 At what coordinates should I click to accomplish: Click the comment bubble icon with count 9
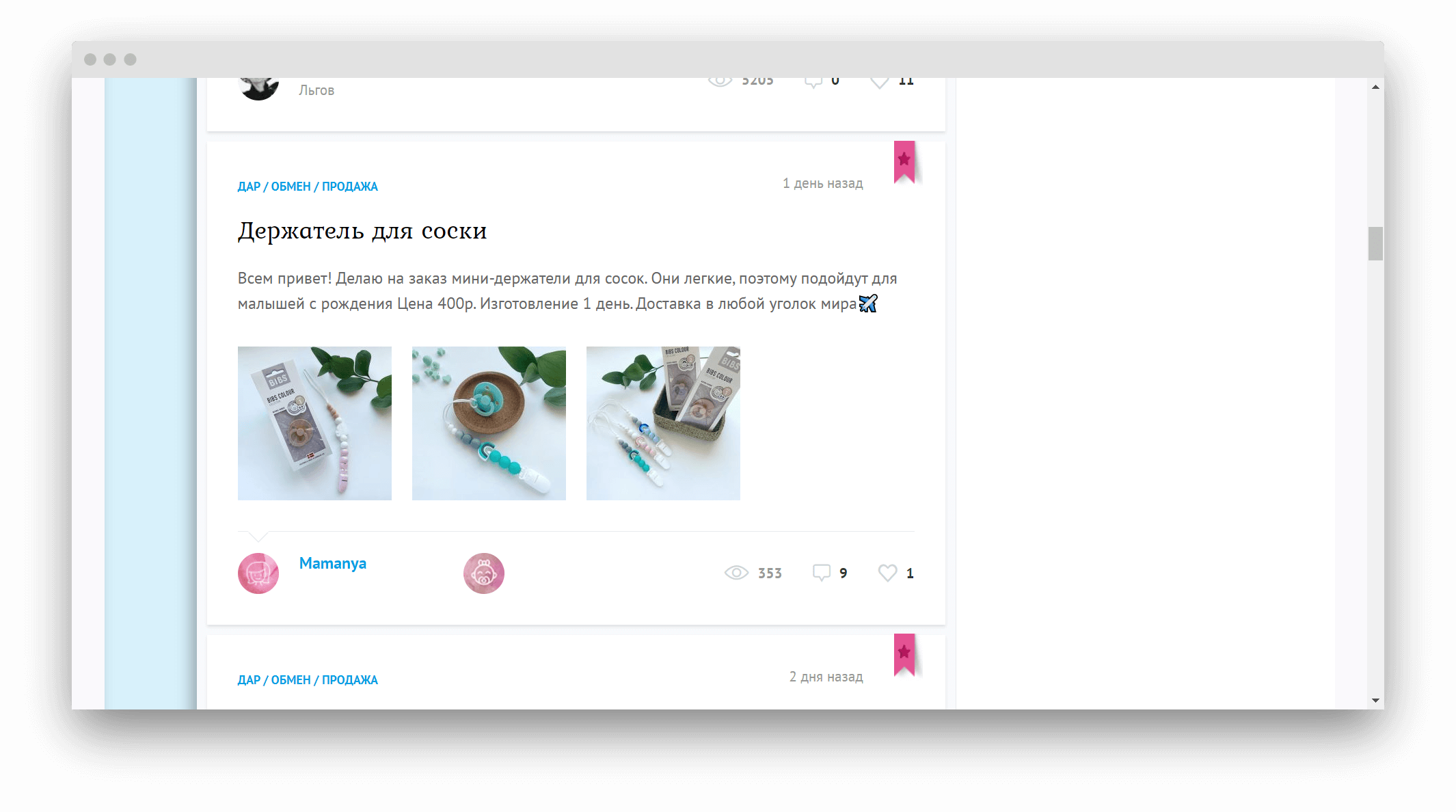click(821, 573)
